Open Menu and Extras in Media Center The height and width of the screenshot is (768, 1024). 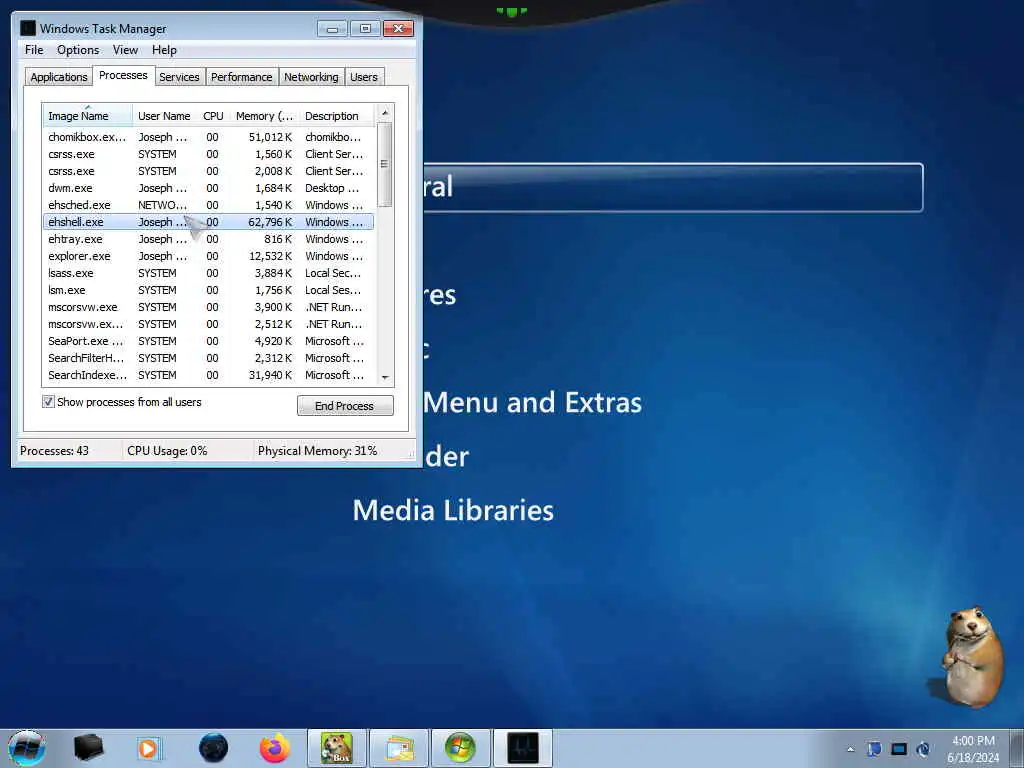coord(532,402)
